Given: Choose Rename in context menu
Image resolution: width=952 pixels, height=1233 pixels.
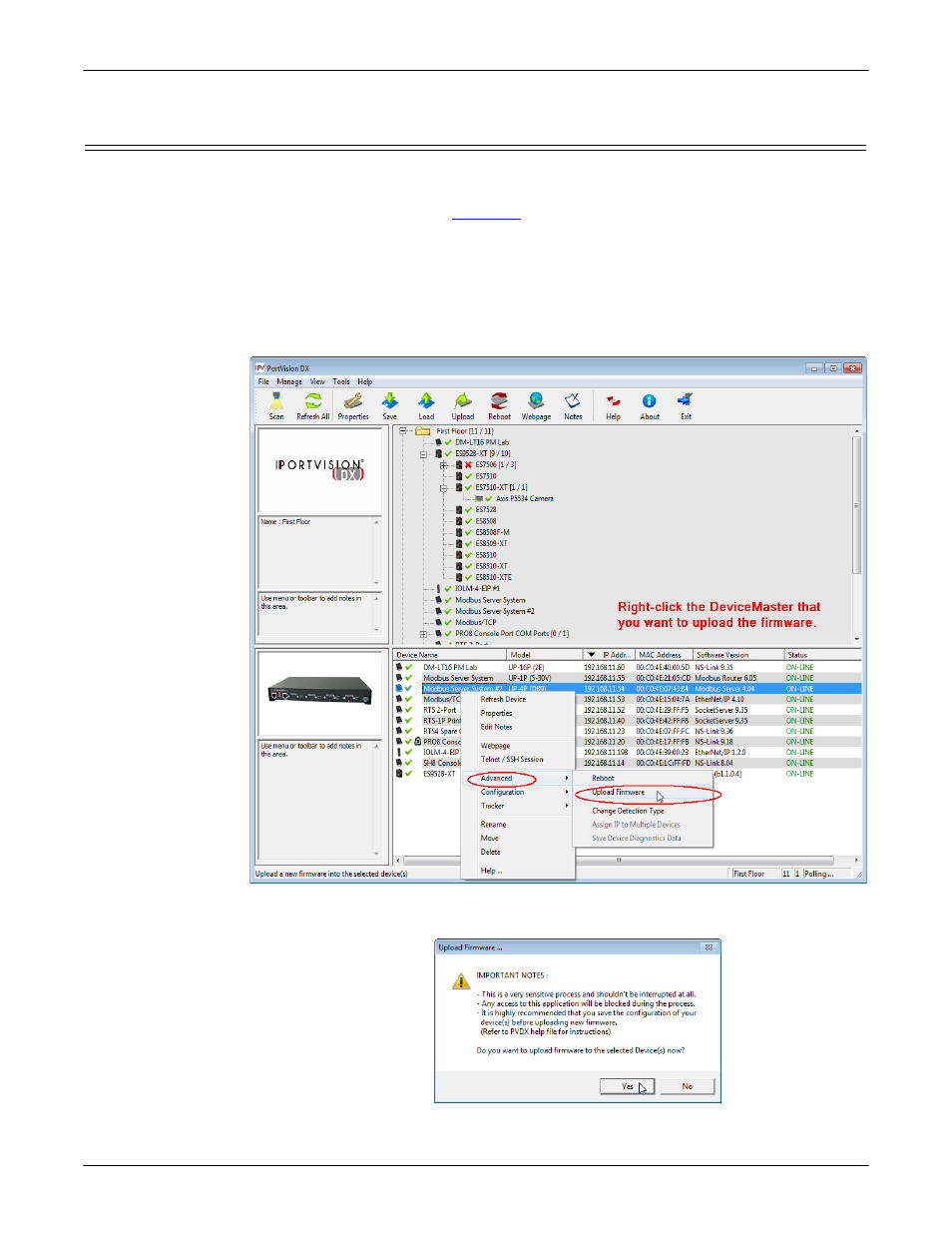Looking at the screenshot, I should (x=518, y=825).
